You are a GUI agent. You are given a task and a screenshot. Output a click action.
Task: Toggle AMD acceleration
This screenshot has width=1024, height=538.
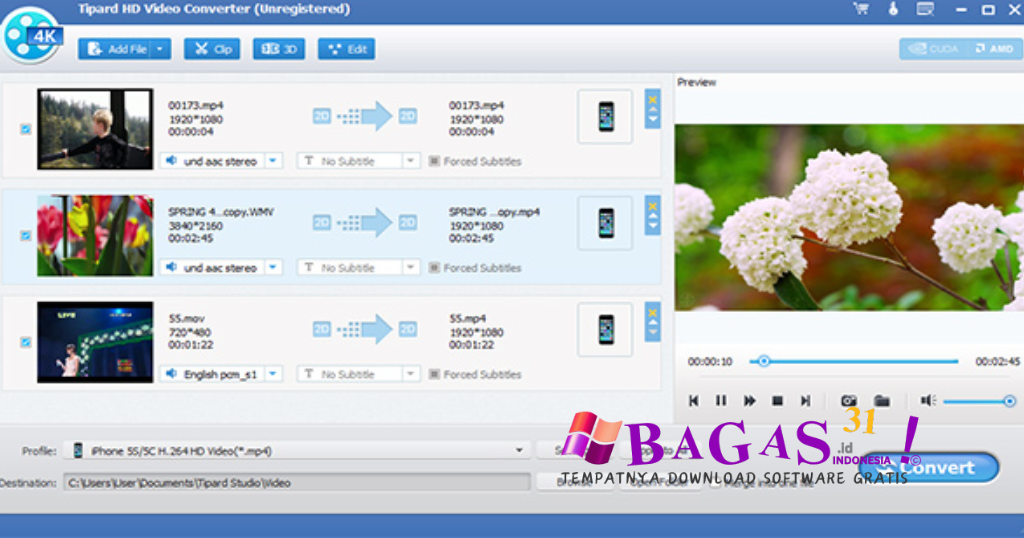pos(995,49)
